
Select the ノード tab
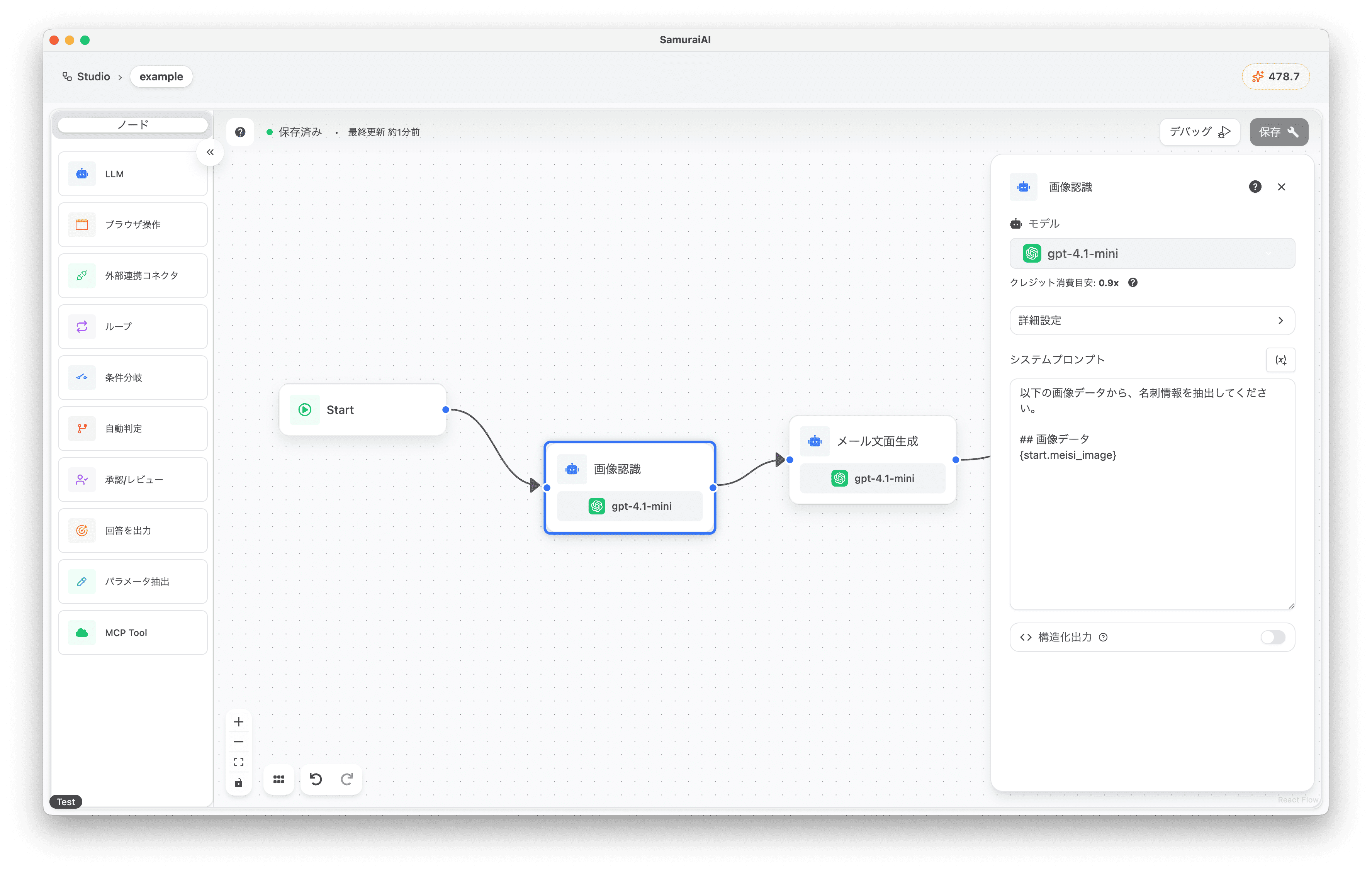tap(133, 125)
